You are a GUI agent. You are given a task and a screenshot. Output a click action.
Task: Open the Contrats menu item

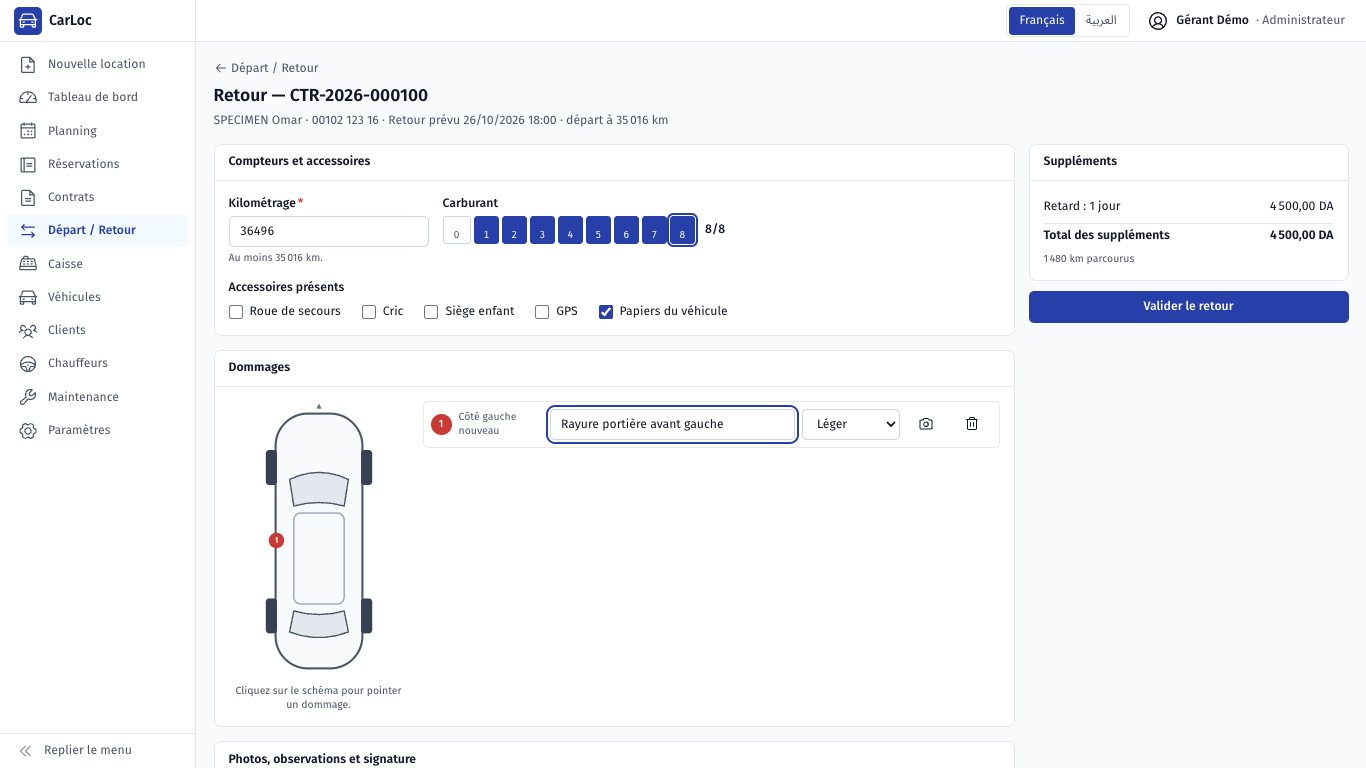pos(97,197)
